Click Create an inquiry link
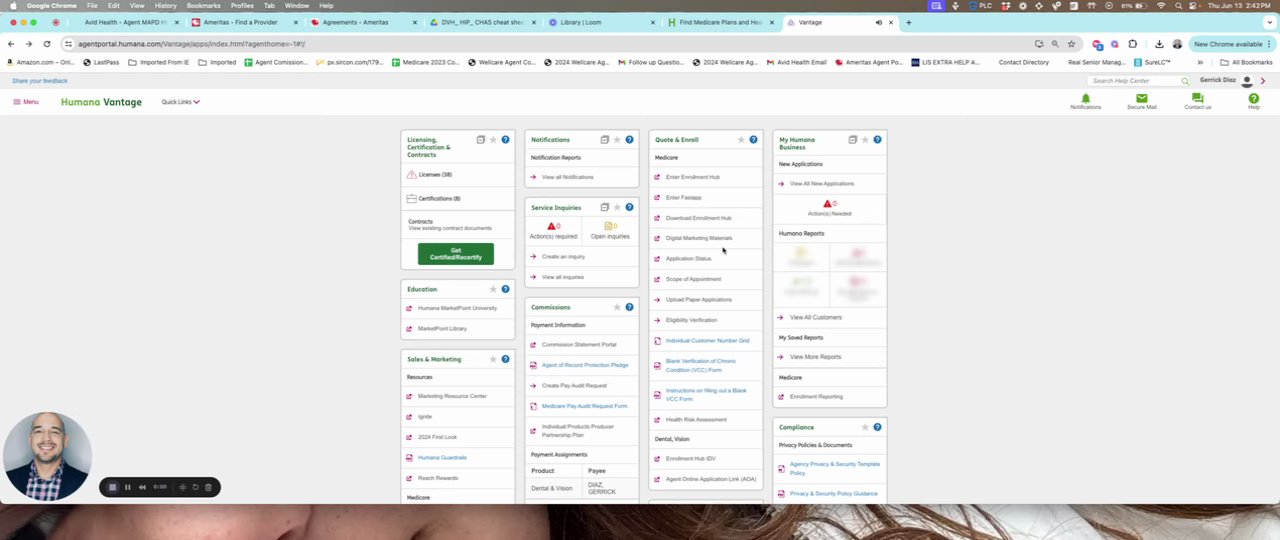 pyautogui.click(x=563, y=257)
